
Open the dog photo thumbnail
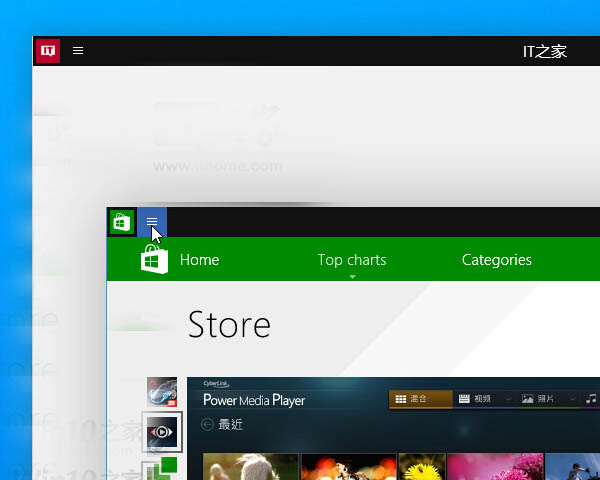[250, 467]
